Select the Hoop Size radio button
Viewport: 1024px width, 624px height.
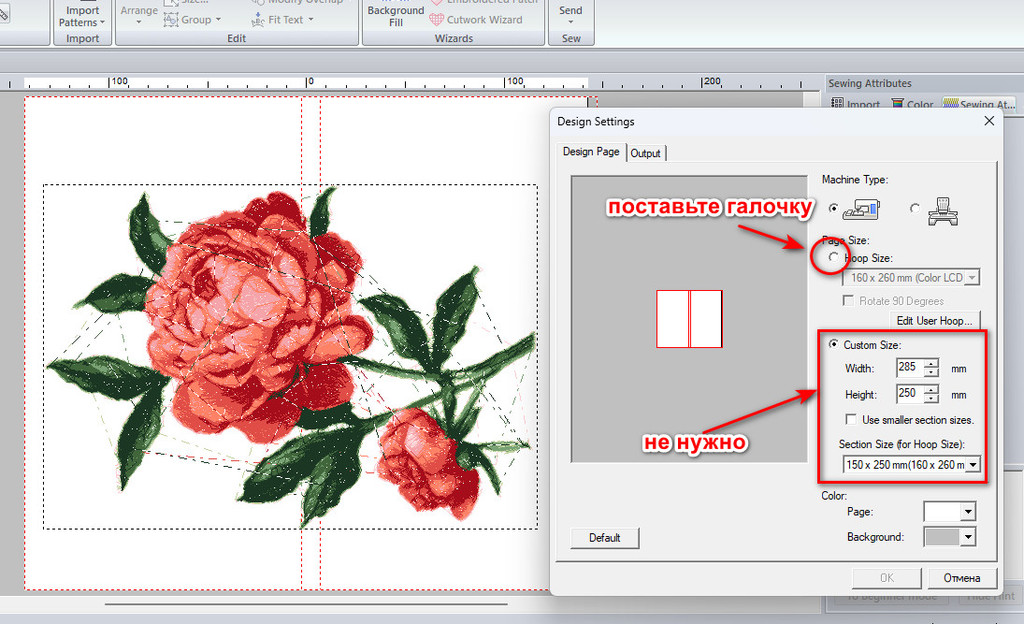click(833, 257)
